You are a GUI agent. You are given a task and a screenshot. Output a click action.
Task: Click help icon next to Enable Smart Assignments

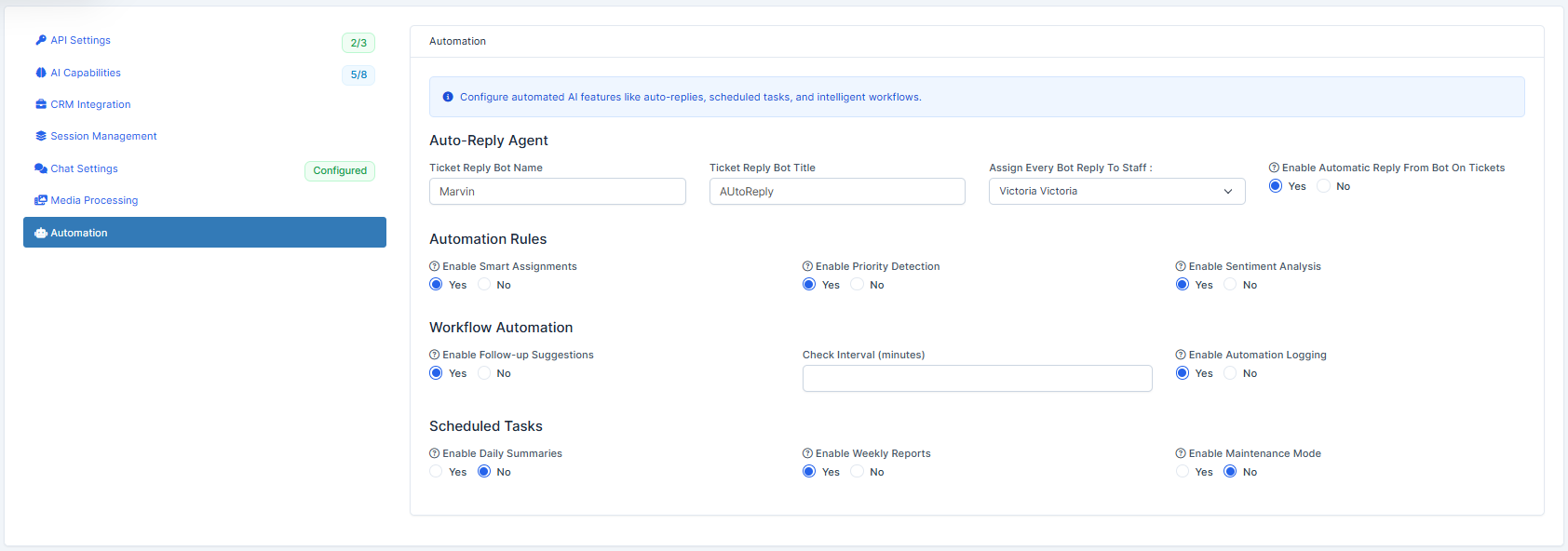tap(434, 266)
